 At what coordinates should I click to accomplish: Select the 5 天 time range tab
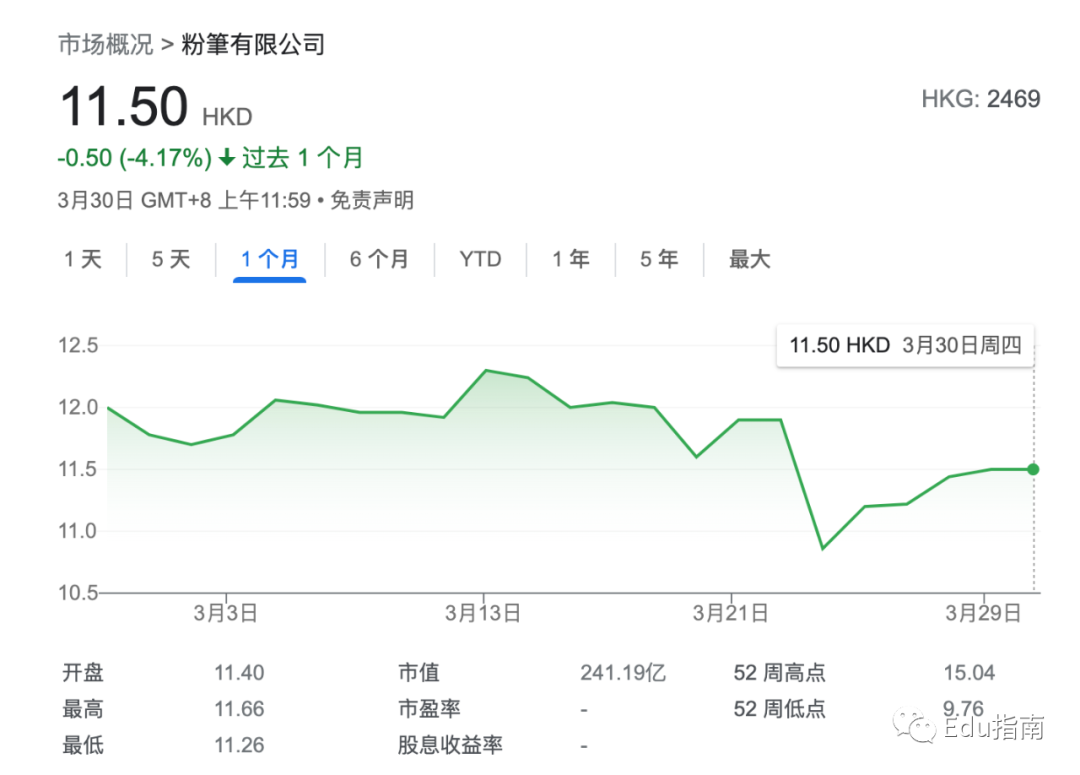point(171,259)
